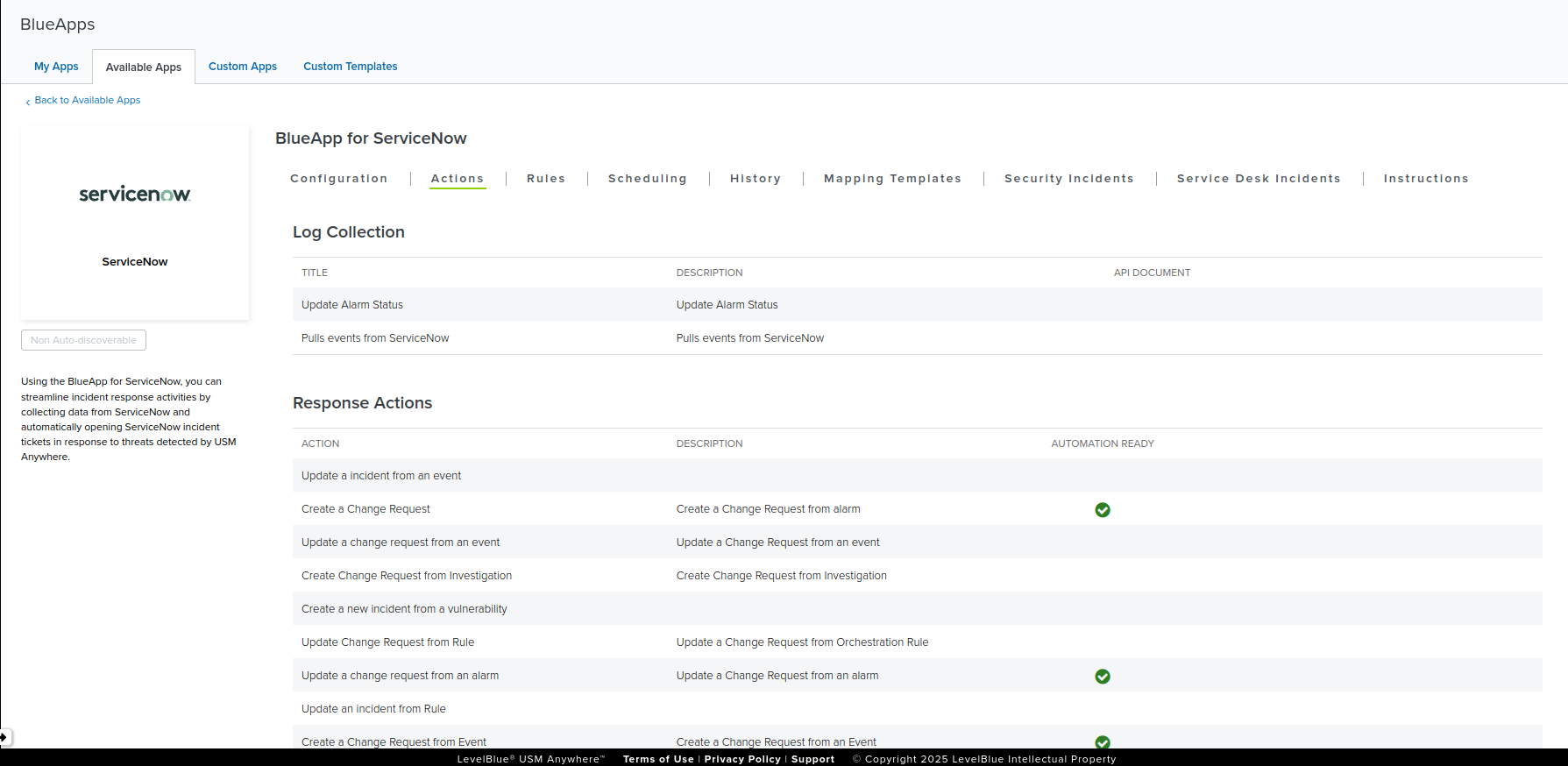Click the green check in Create a Change Request from Event row
Screen dimensions: 1568x766
(1103, 742)
